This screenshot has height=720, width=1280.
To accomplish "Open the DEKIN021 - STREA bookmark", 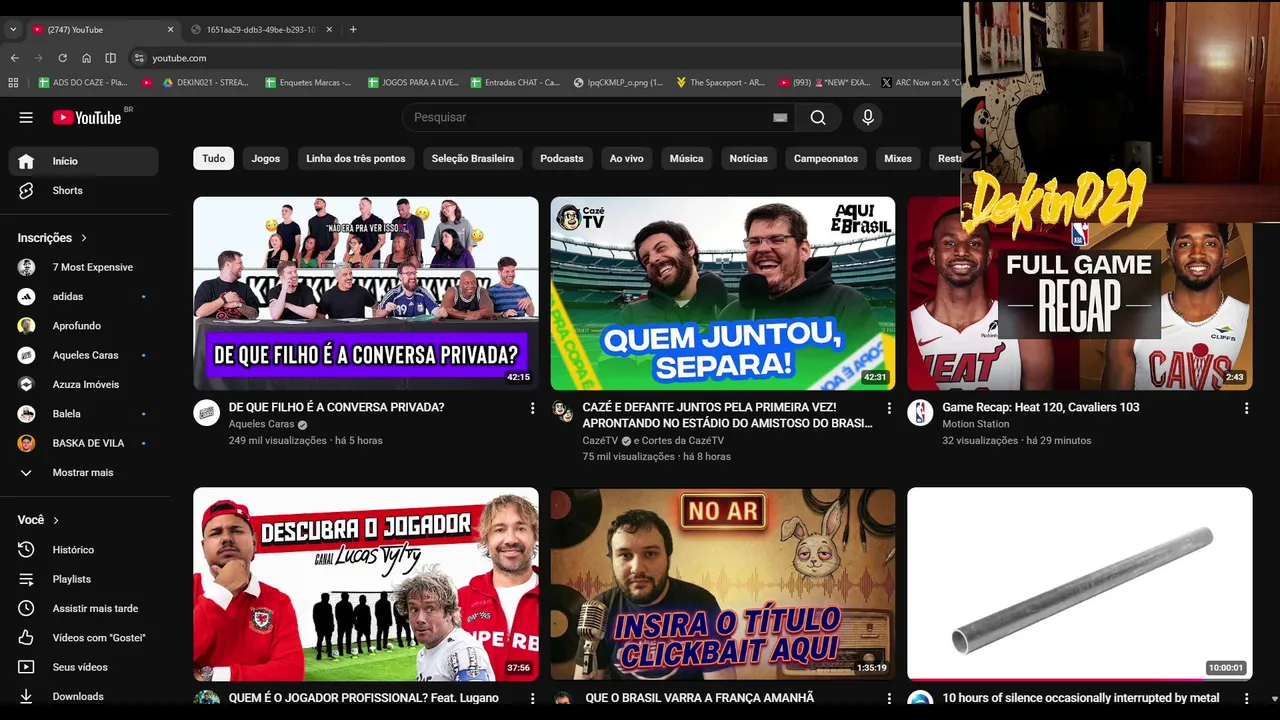I will pos(205,83).
